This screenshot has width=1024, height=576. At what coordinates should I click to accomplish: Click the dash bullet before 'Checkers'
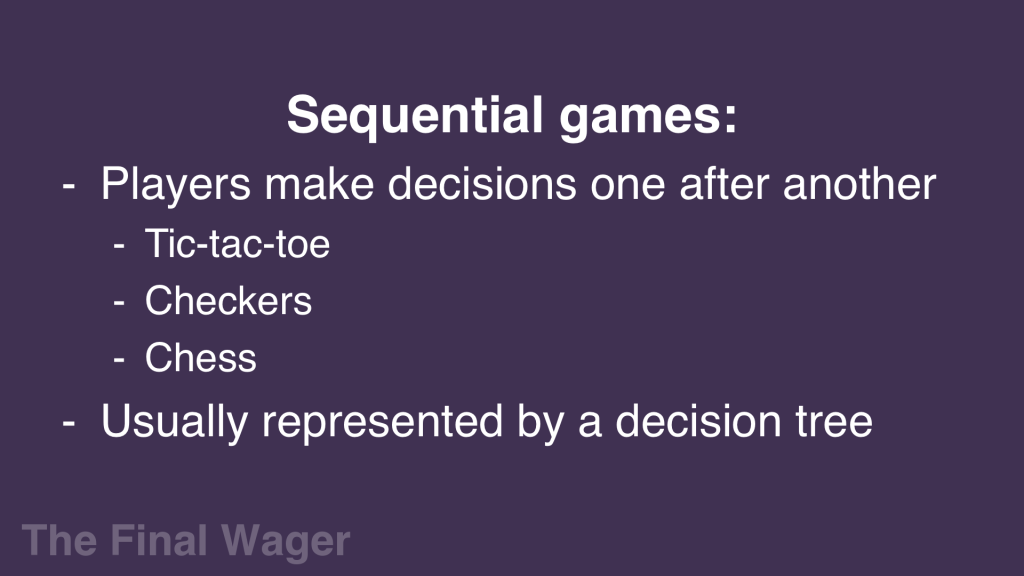[119, 303]
